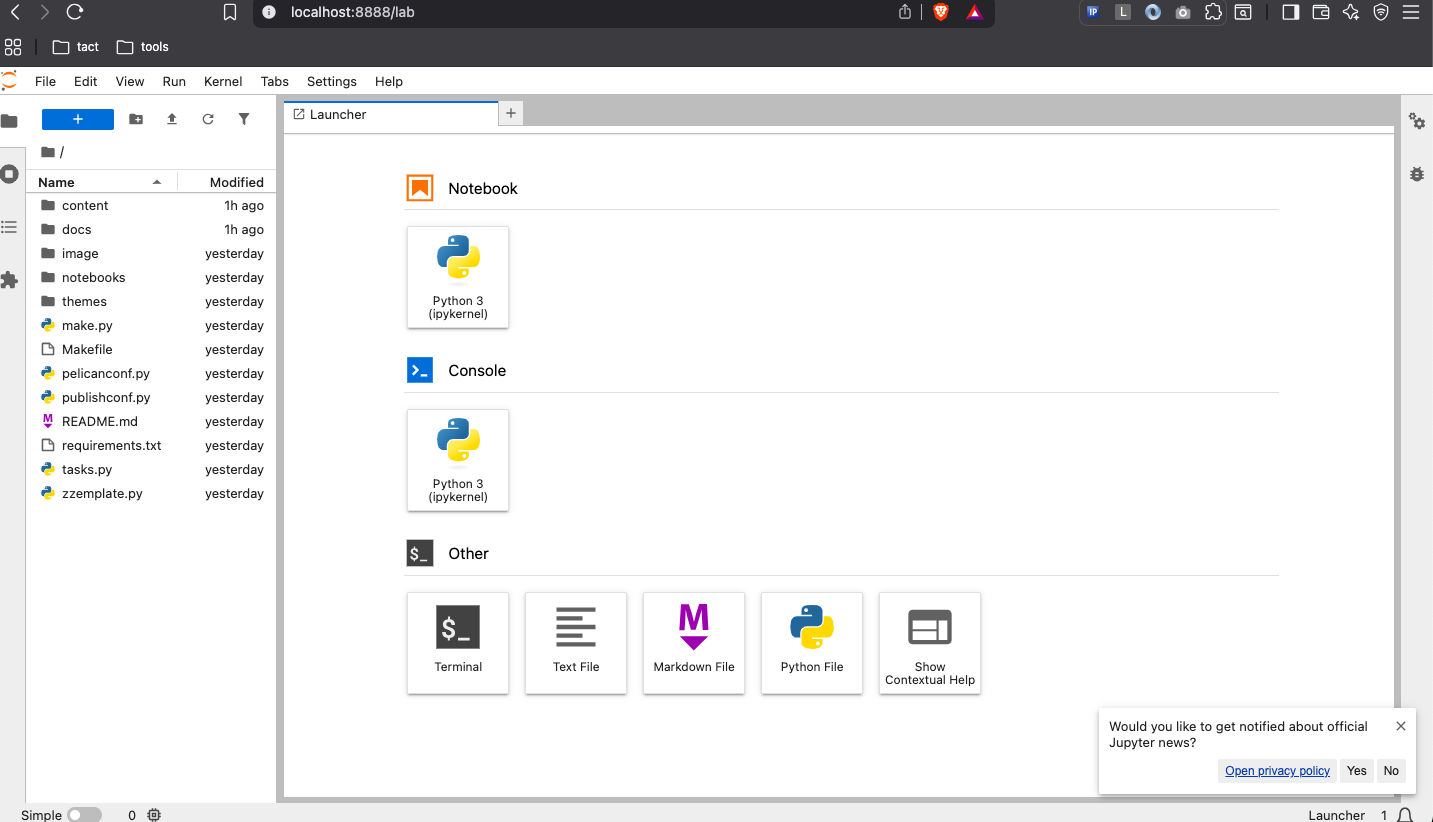Click Yes on Jupyter news notification
The height and width of the screenshot is (822, 1433).
pyautogui.click(x=1356, y=771)
